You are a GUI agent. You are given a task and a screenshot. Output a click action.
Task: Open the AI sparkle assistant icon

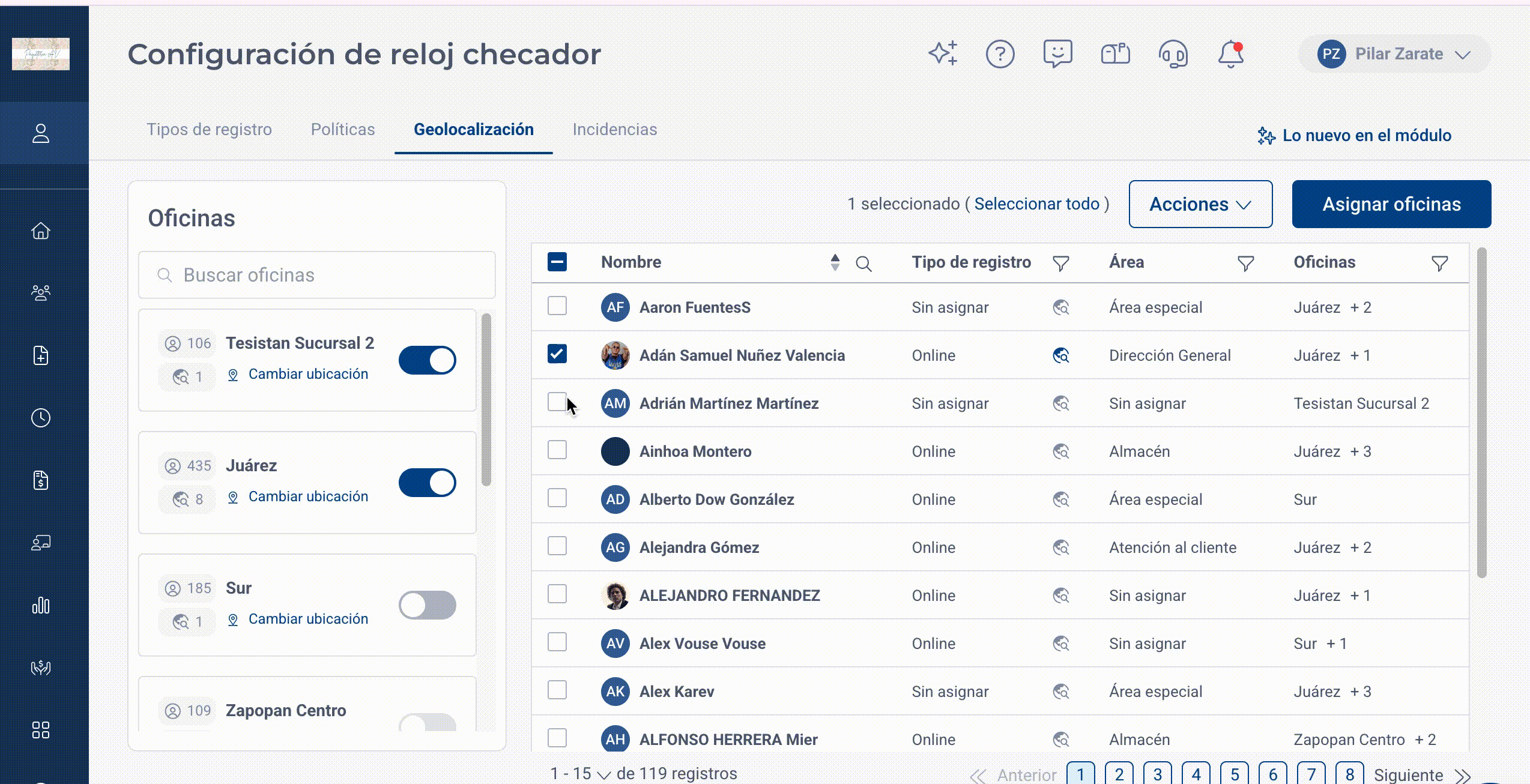click(x=943, y=54)
